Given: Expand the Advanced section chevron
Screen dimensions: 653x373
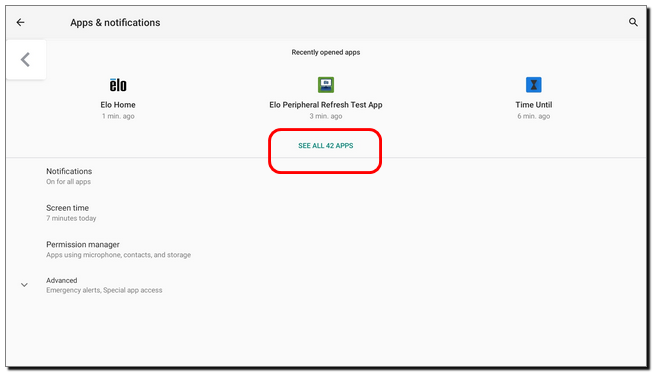Looking at the screenshot, I should pos(25,285).
